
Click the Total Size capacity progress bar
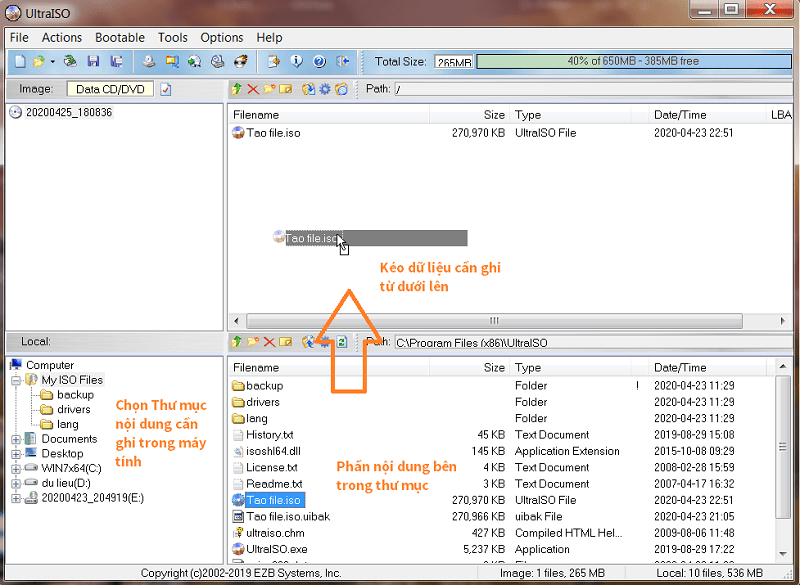(x=633, y=62)
